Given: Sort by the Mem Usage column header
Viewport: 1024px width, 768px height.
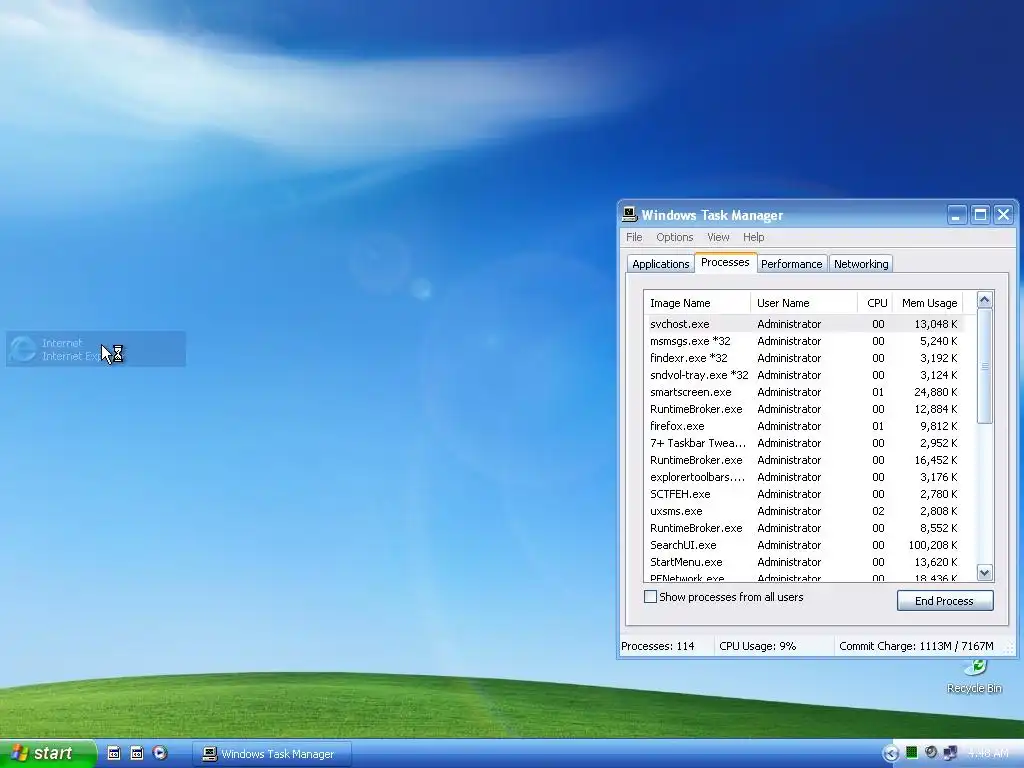Looking at the screenshot, I should (x=928, y=303).
